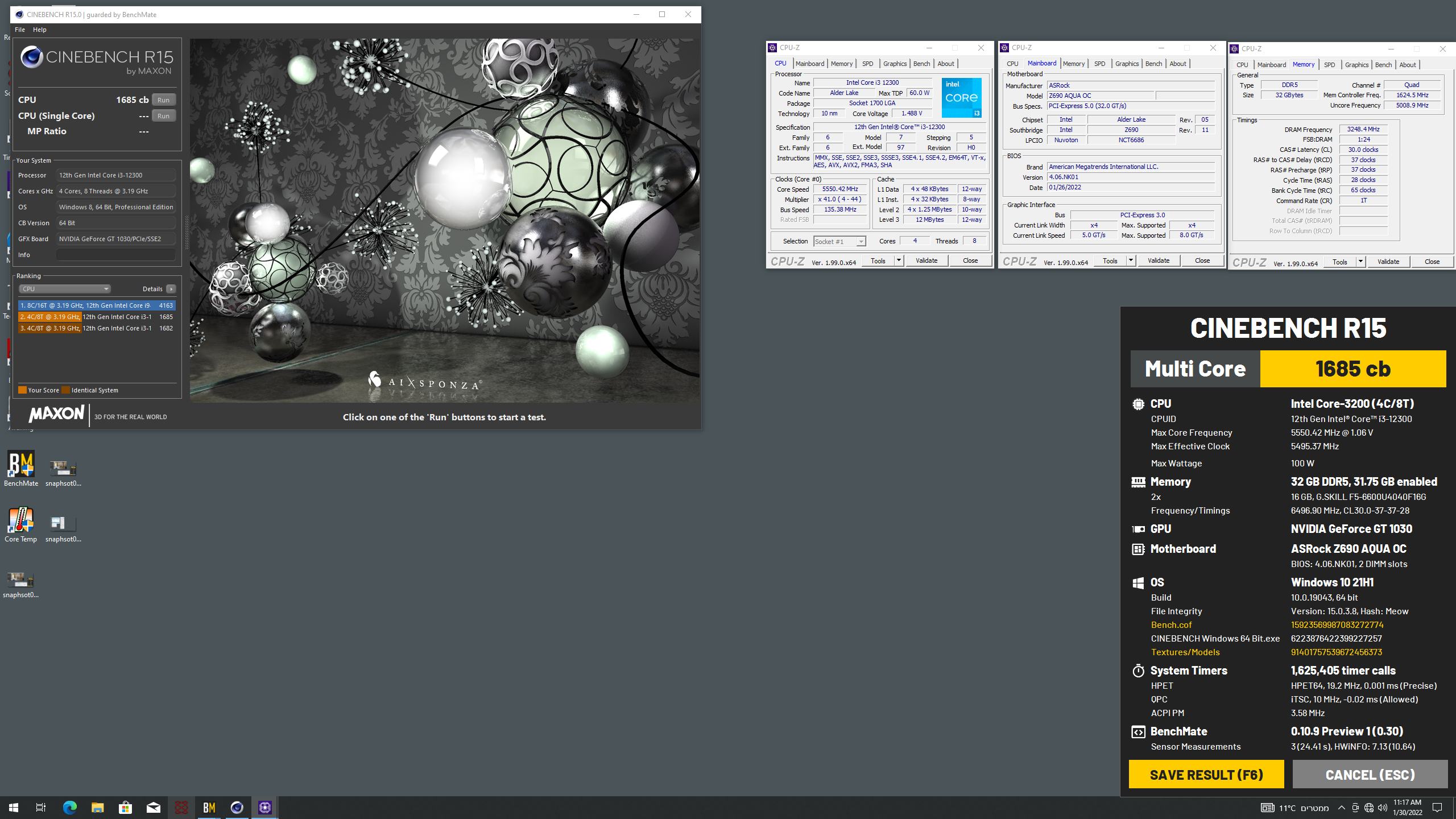This screenshot has width=1456, height=819.
Task: Open Meet Now tray icon
Action: [1355, 808]
